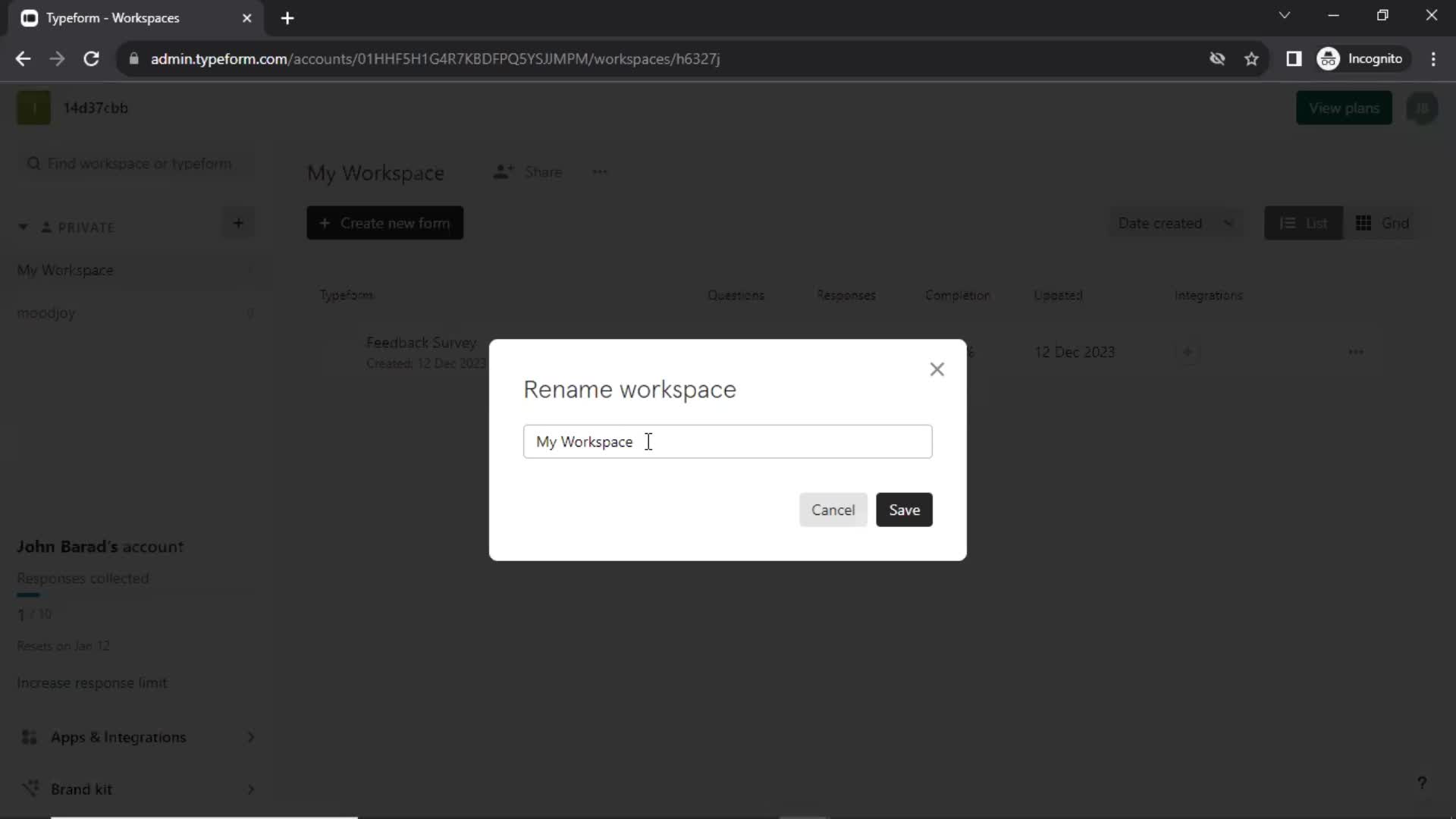This screenshot has width=1456, height=819.
Task: Switch to Grid view
Action: click(1382, 223)
